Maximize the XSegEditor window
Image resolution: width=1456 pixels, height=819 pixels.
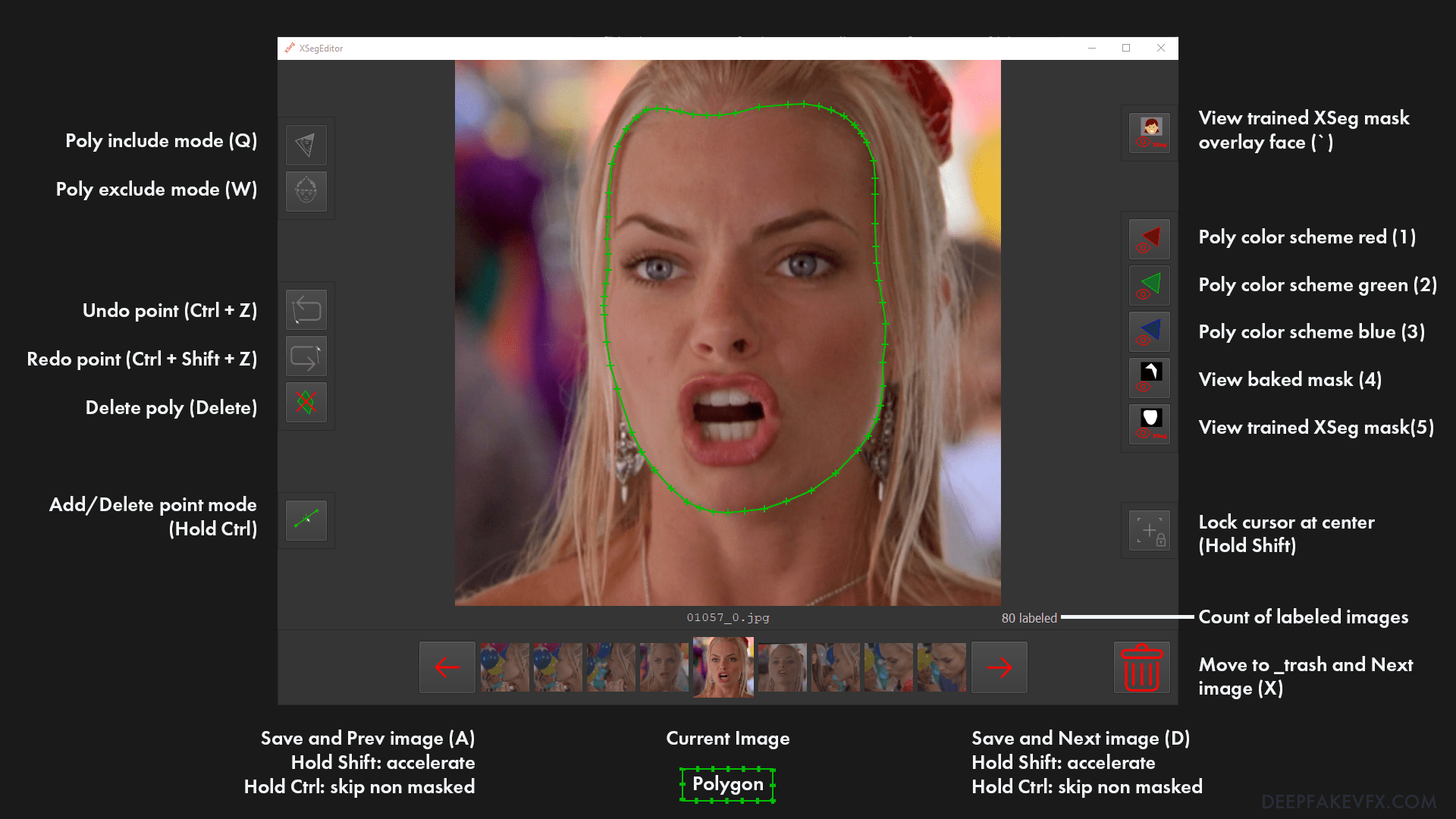pos(1126,48)
